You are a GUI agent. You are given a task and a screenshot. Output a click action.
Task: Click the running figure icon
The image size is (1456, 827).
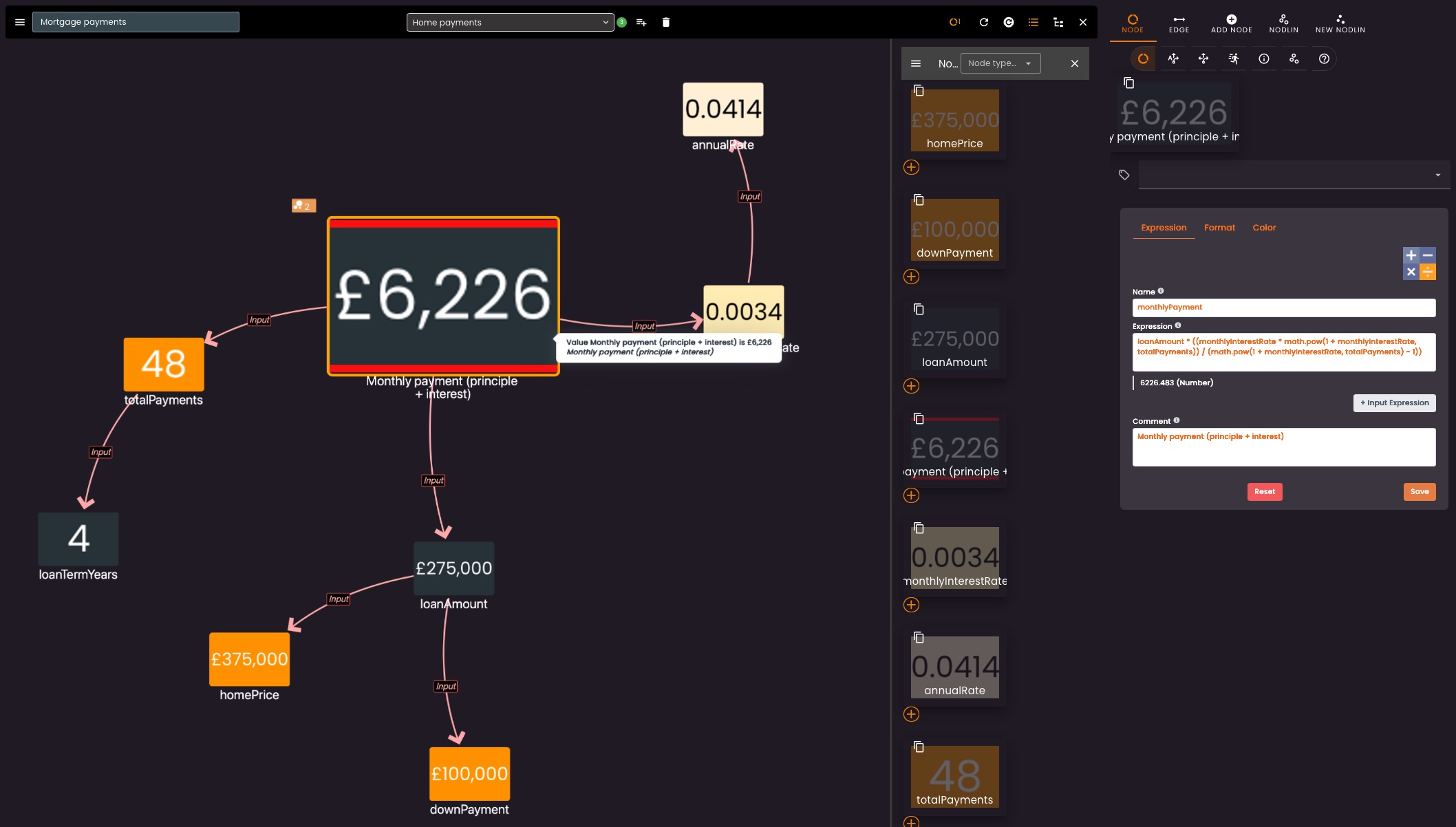(x=1233, y=58)
